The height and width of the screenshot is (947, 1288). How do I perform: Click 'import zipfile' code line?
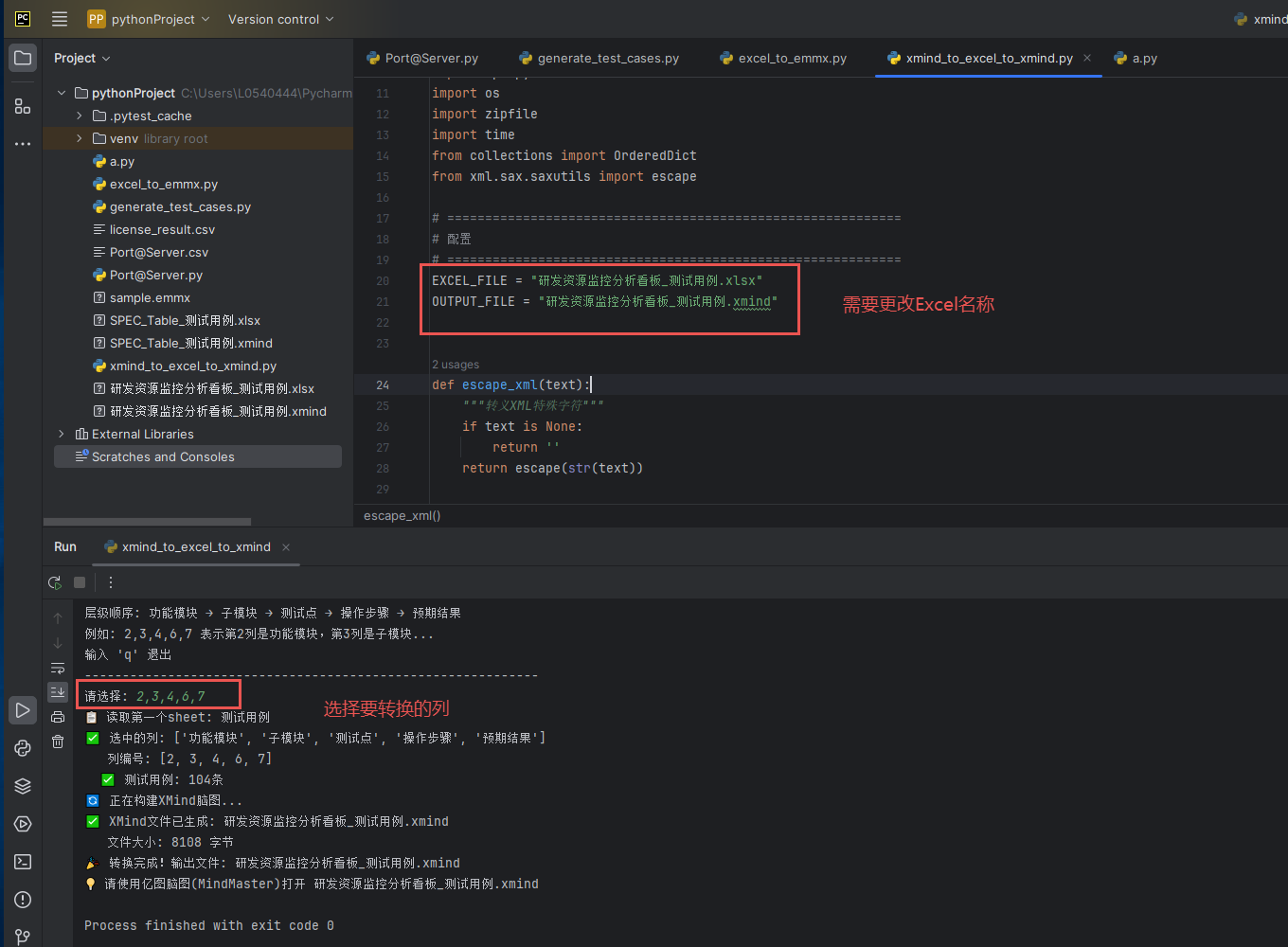pyautogui.click(x=485, y=114)
